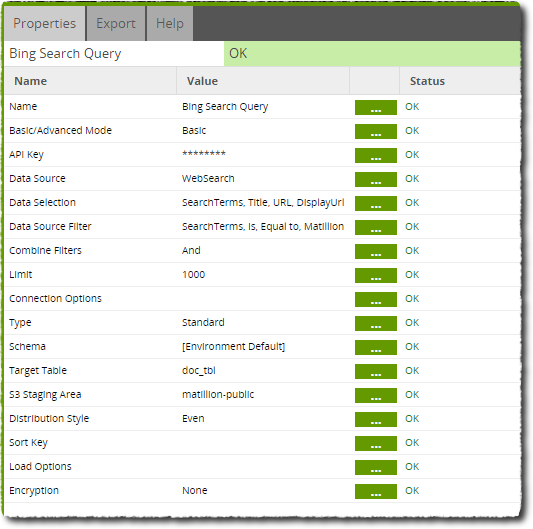The width and height of the screenshot is (533, 529).
Task: Click the ellipsis button for API Key
Action: pyautogui.click(x=376, y=155)
